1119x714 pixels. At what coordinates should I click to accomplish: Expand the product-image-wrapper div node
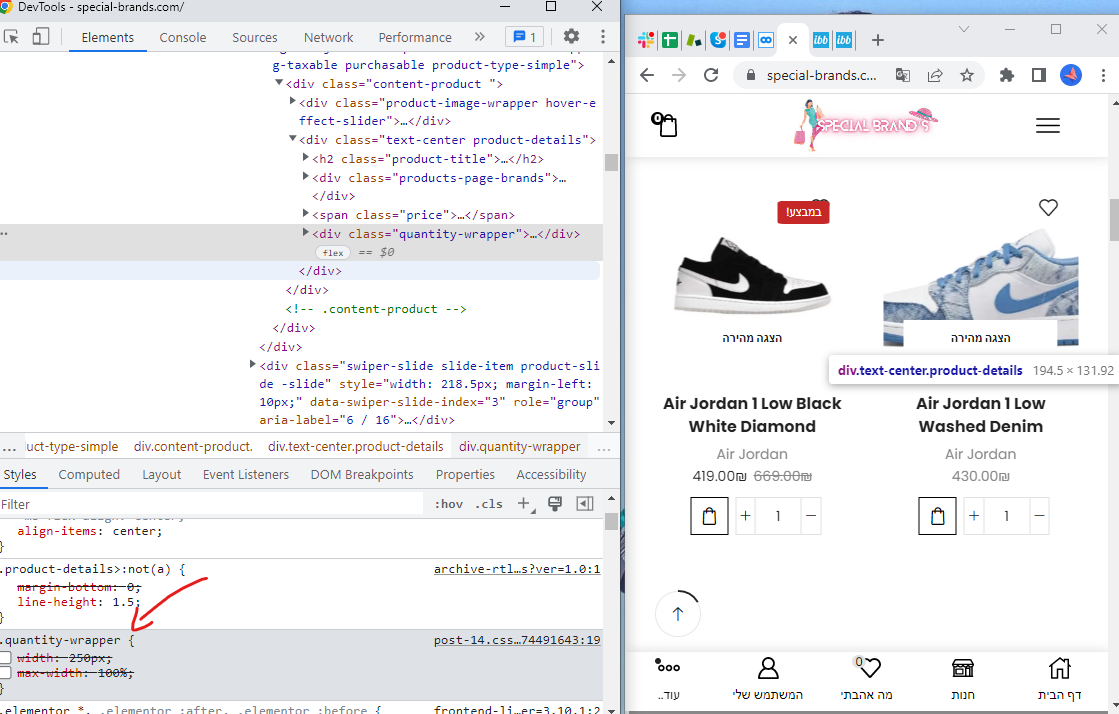(292, 101)
